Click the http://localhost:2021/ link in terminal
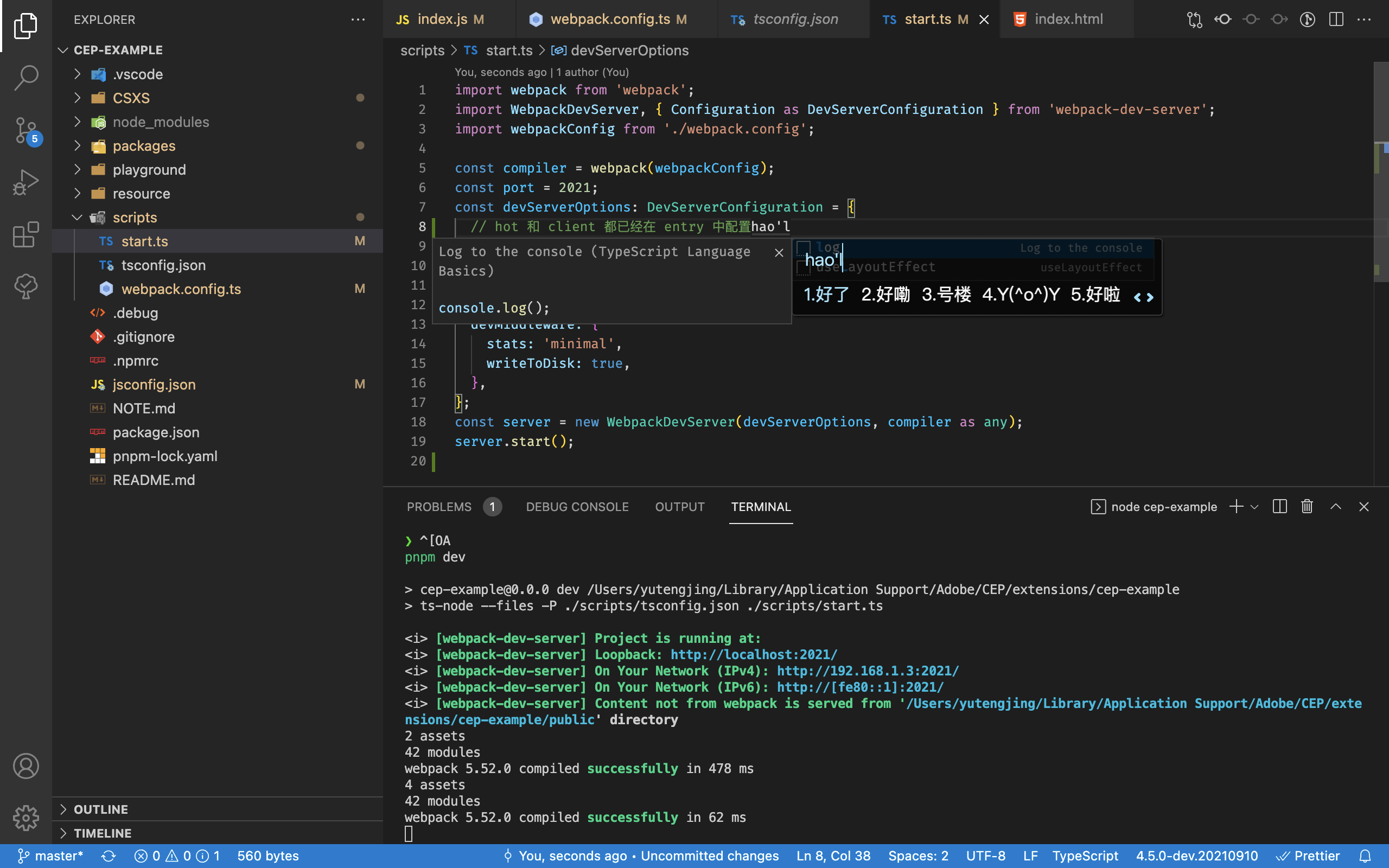1389x868 pixels. coord(753,654)
